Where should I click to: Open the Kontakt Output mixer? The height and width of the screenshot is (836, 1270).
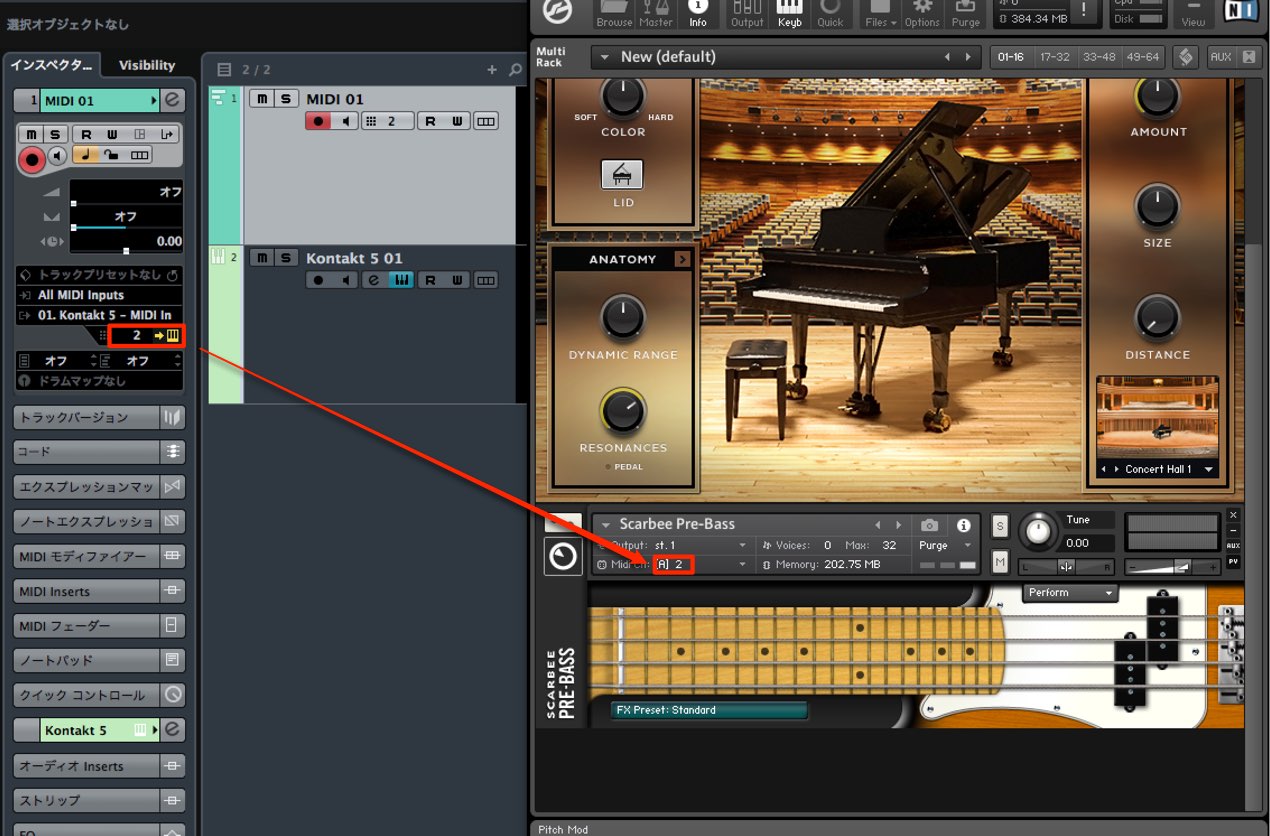747,14
